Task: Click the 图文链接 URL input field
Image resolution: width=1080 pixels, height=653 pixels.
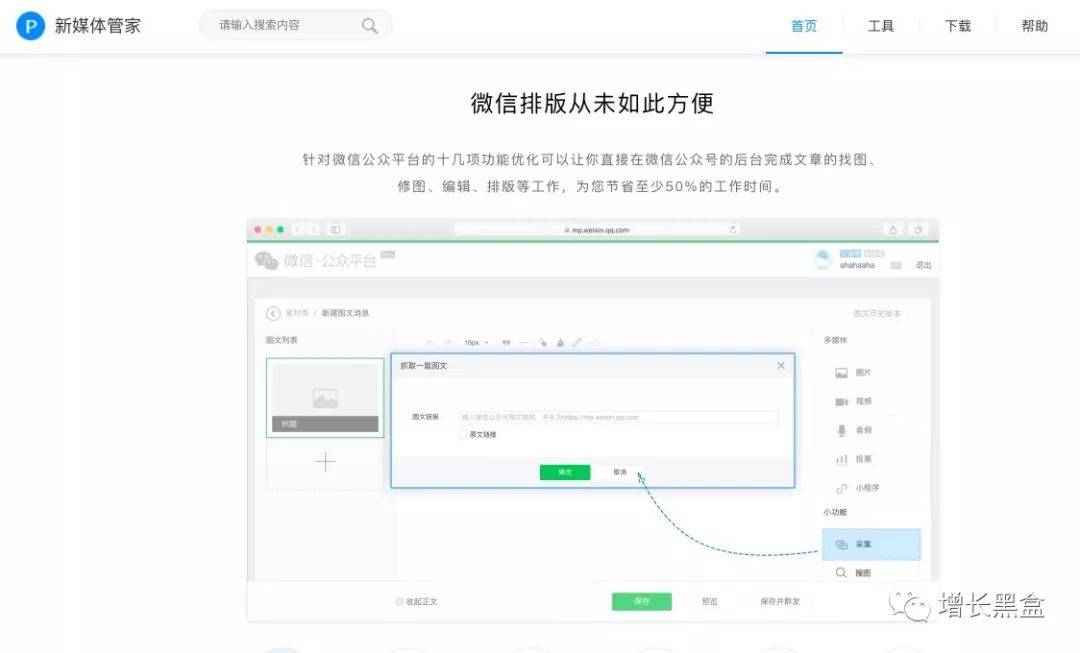Action: pos(619,417)
